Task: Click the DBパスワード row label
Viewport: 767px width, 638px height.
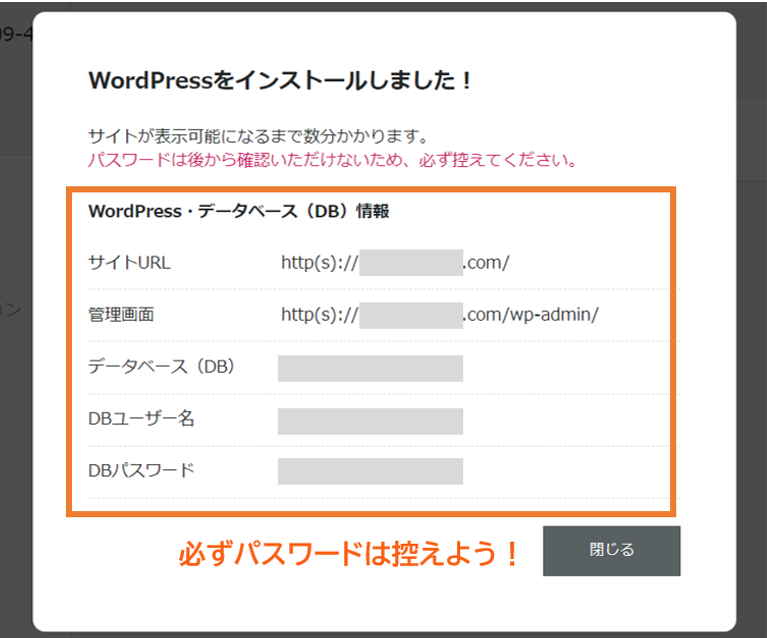Action: tap(141, 471)
